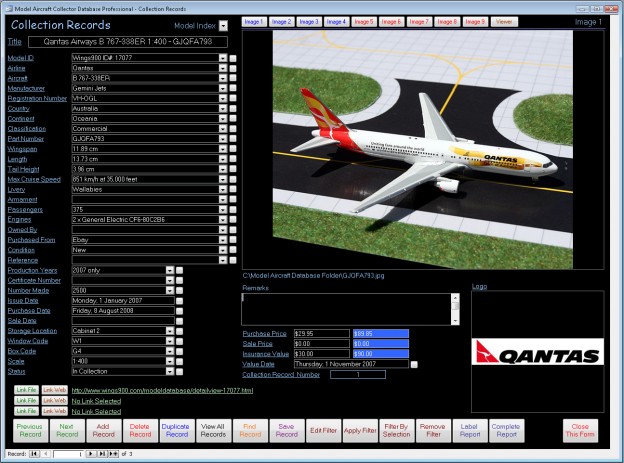Toggle checkbox beside Country field

[233, 109]
